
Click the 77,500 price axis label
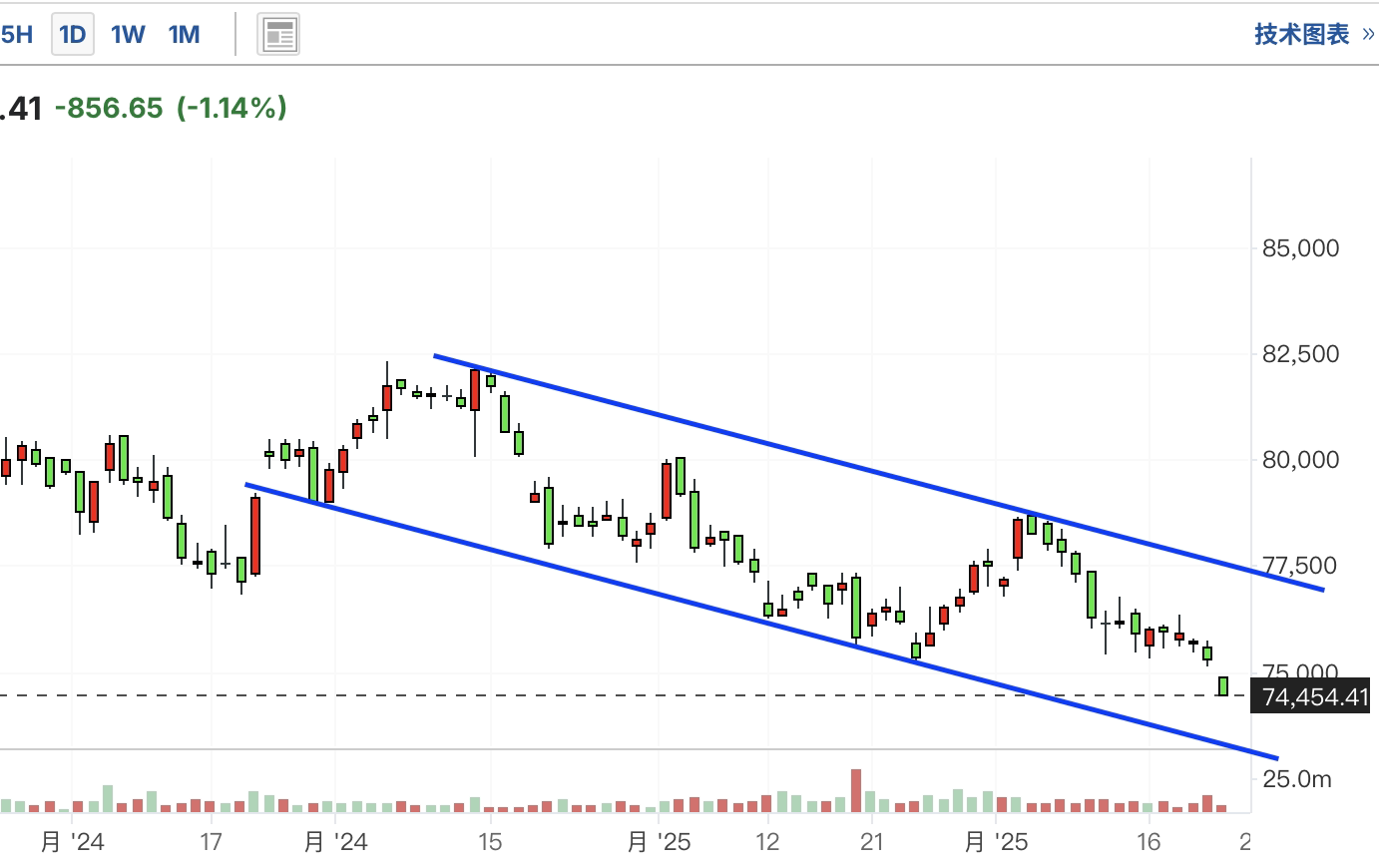pyautogui.click(x=1300, y=566)
